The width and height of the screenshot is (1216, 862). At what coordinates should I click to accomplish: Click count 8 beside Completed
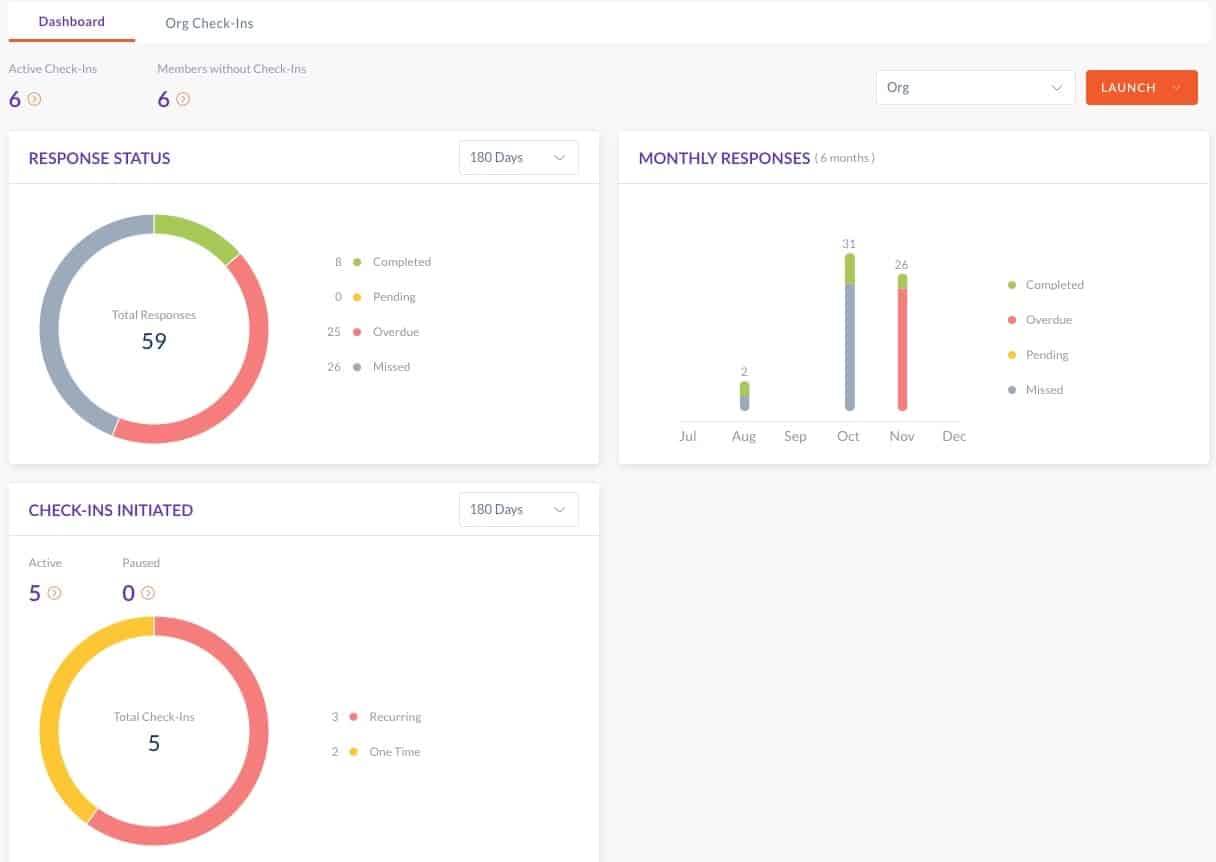(x=338, y=262)
